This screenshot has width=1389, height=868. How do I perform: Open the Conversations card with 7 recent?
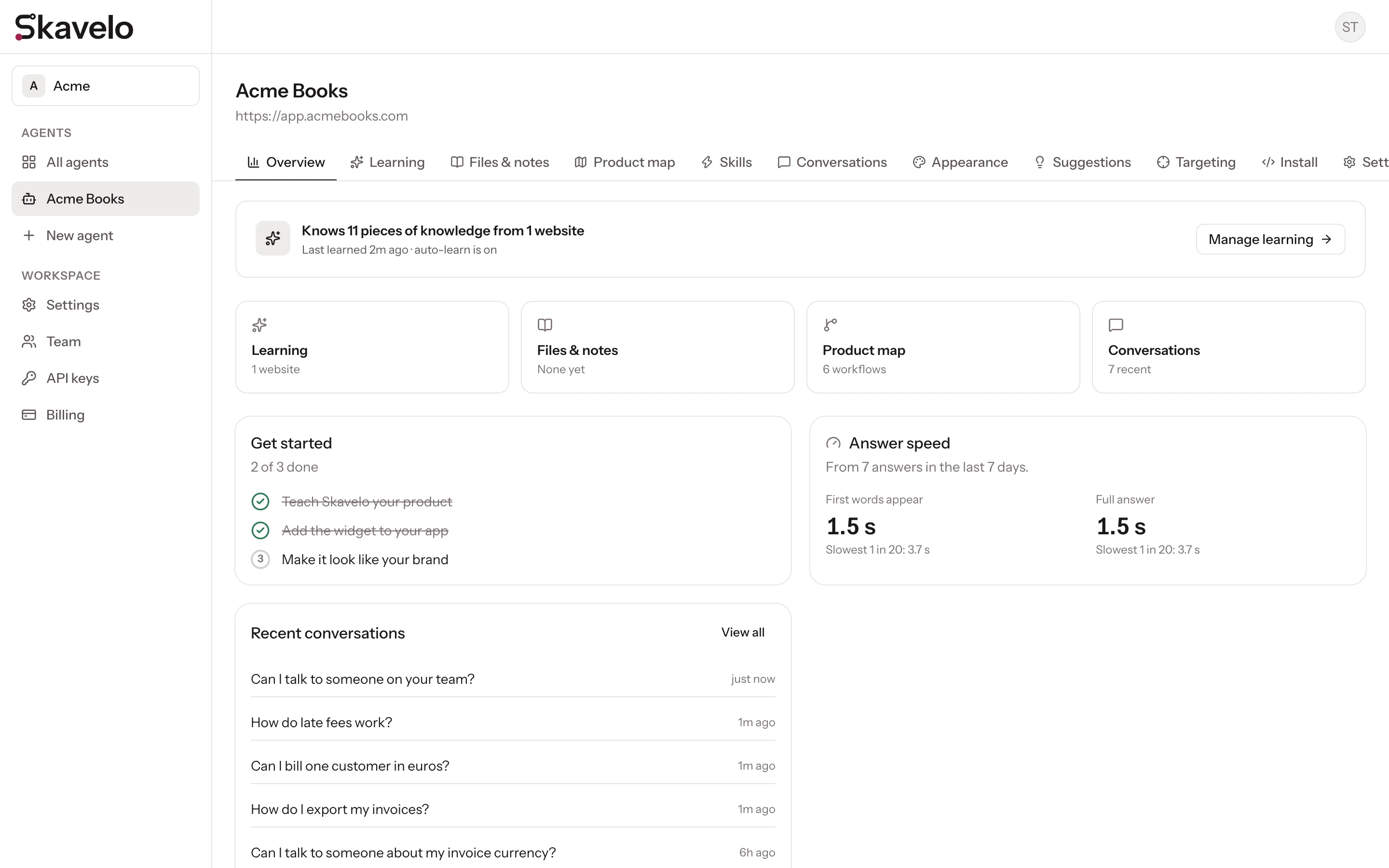[1228, 347]
